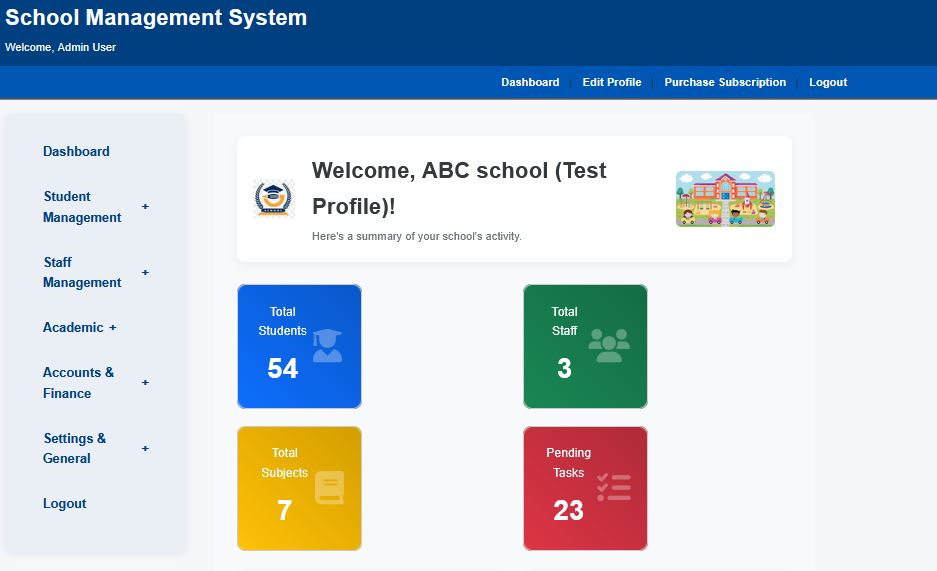This screenshot has height=571, width=937.
Task: Click the Total Students card label
Action: [283, 321]
